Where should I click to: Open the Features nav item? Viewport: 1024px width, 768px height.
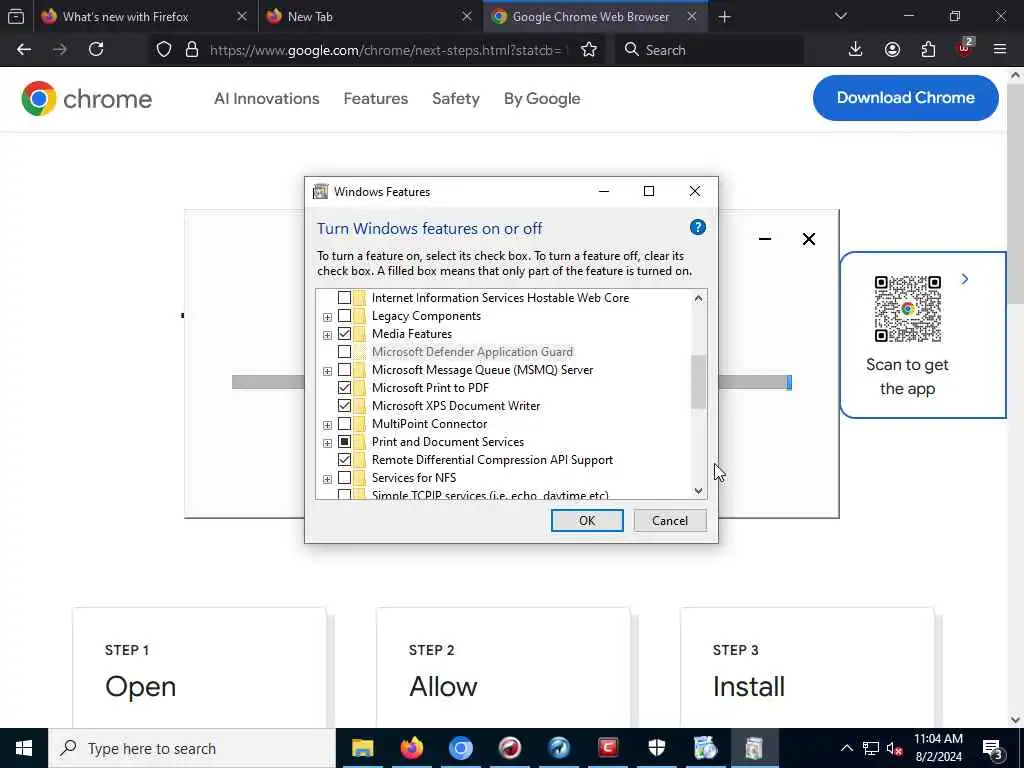pyautogui.click(x=376, y=99)
